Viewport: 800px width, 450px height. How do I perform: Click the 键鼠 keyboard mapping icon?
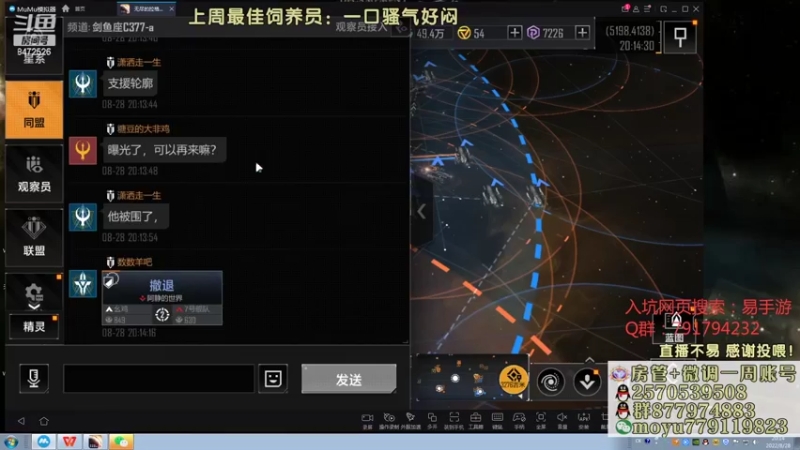497,420
